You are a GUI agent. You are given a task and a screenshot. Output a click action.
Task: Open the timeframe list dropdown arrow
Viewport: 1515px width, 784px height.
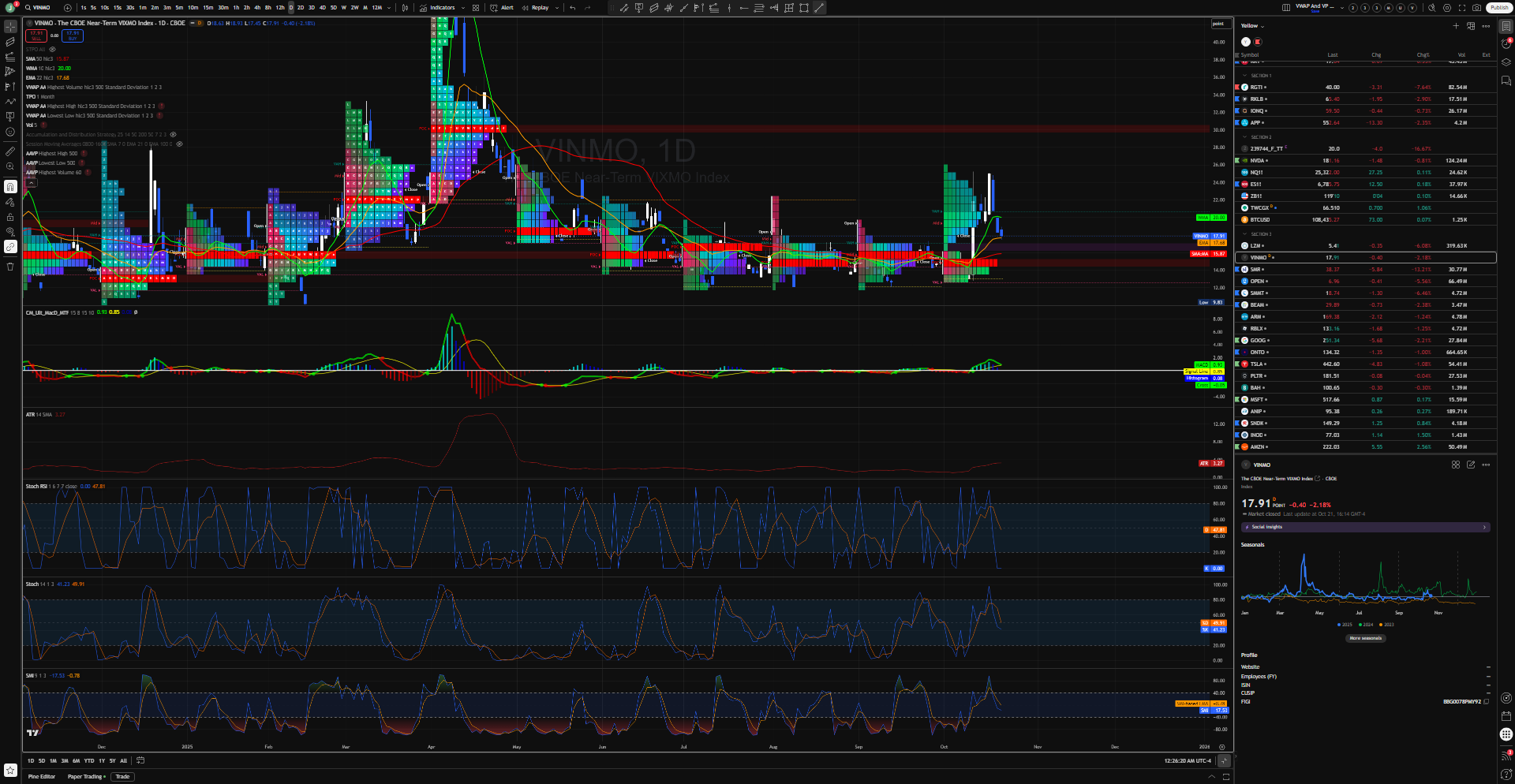point(389,8)
